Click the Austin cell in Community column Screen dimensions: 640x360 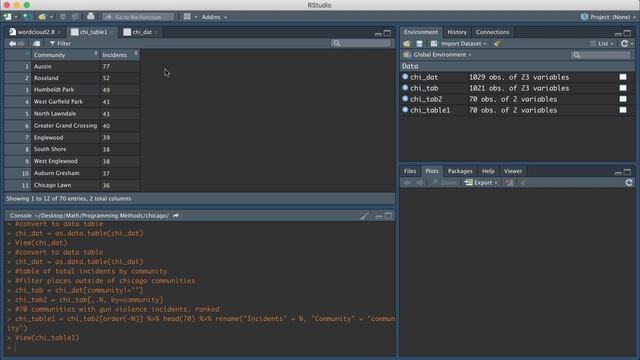[65, 66]
